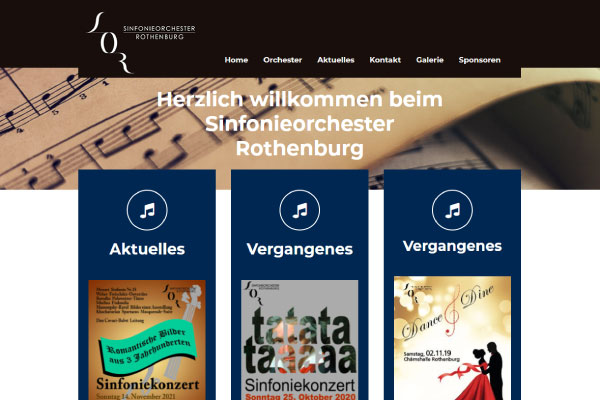Click the Sinfonieorchester Rothenburg SOR logo

(x=141, y=43)
